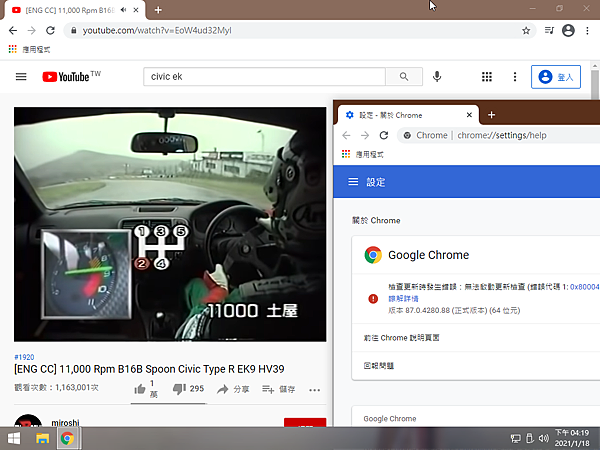Screen dimensions: 600x450
Task: Open more actions ellipsis below the video
Action: [315, 390]
